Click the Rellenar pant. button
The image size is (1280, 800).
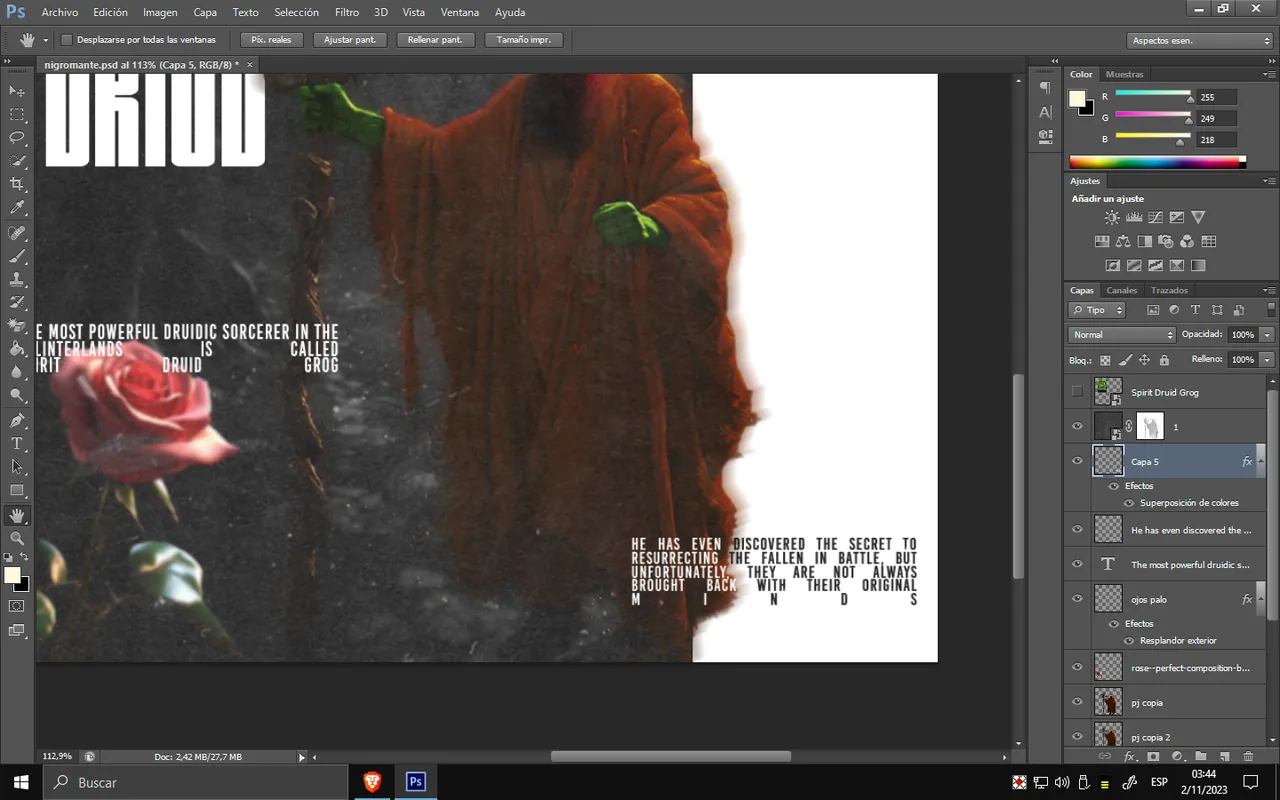click(x=435, y=40)
